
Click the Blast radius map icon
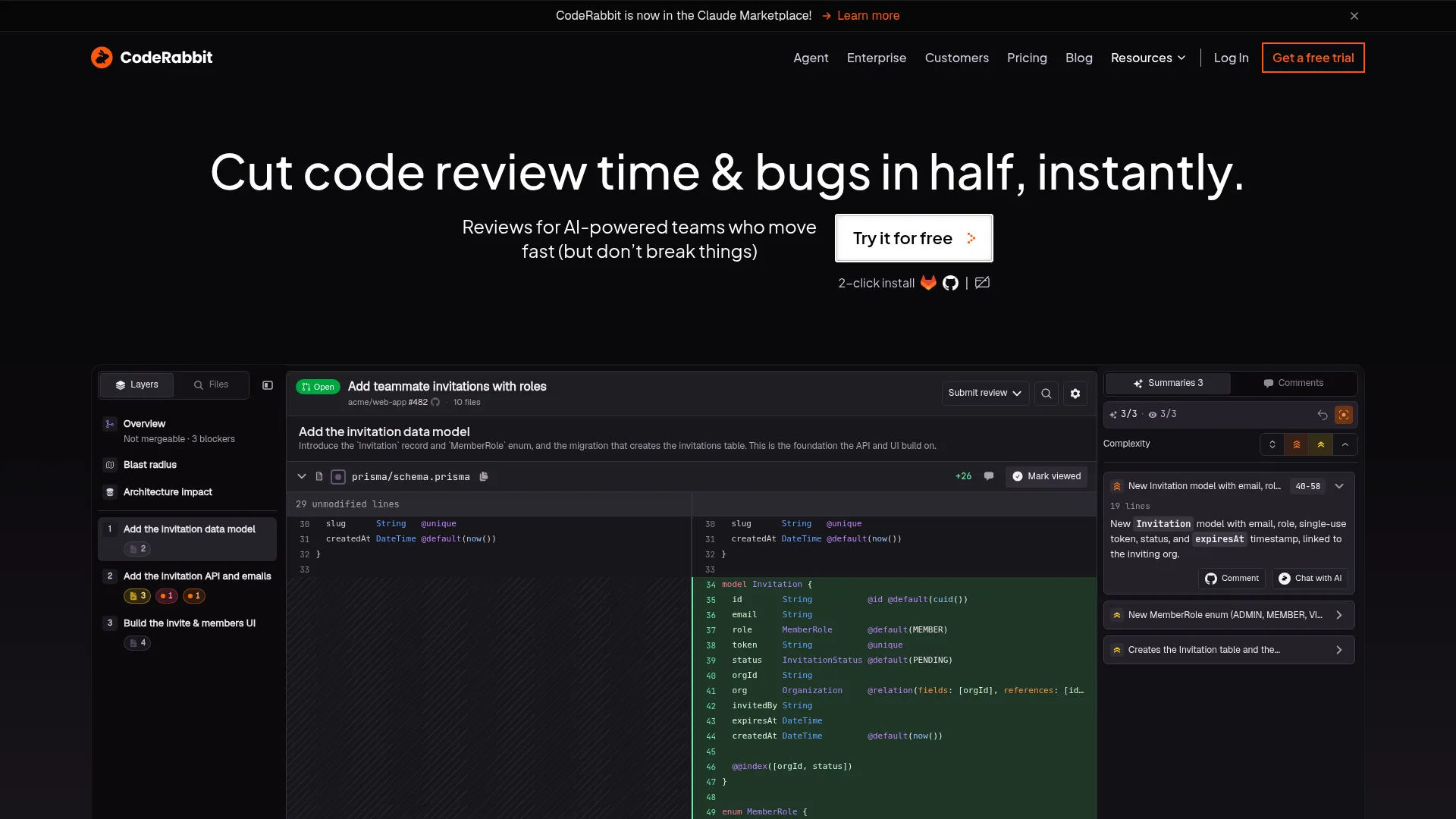click(x=110, y=465)
